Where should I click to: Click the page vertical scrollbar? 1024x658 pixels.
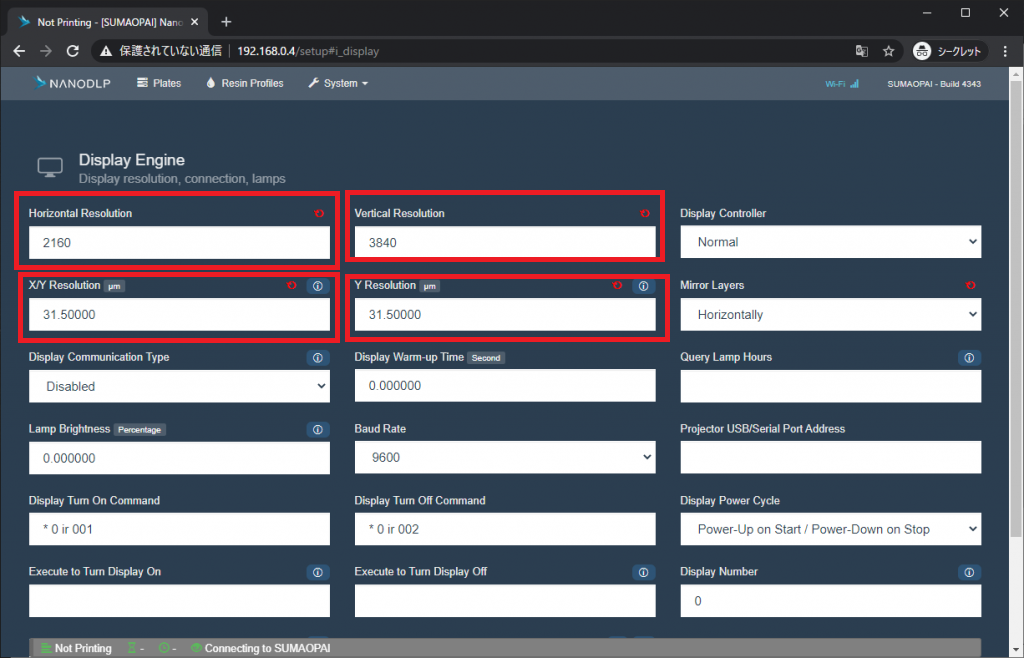point(1017,307)
